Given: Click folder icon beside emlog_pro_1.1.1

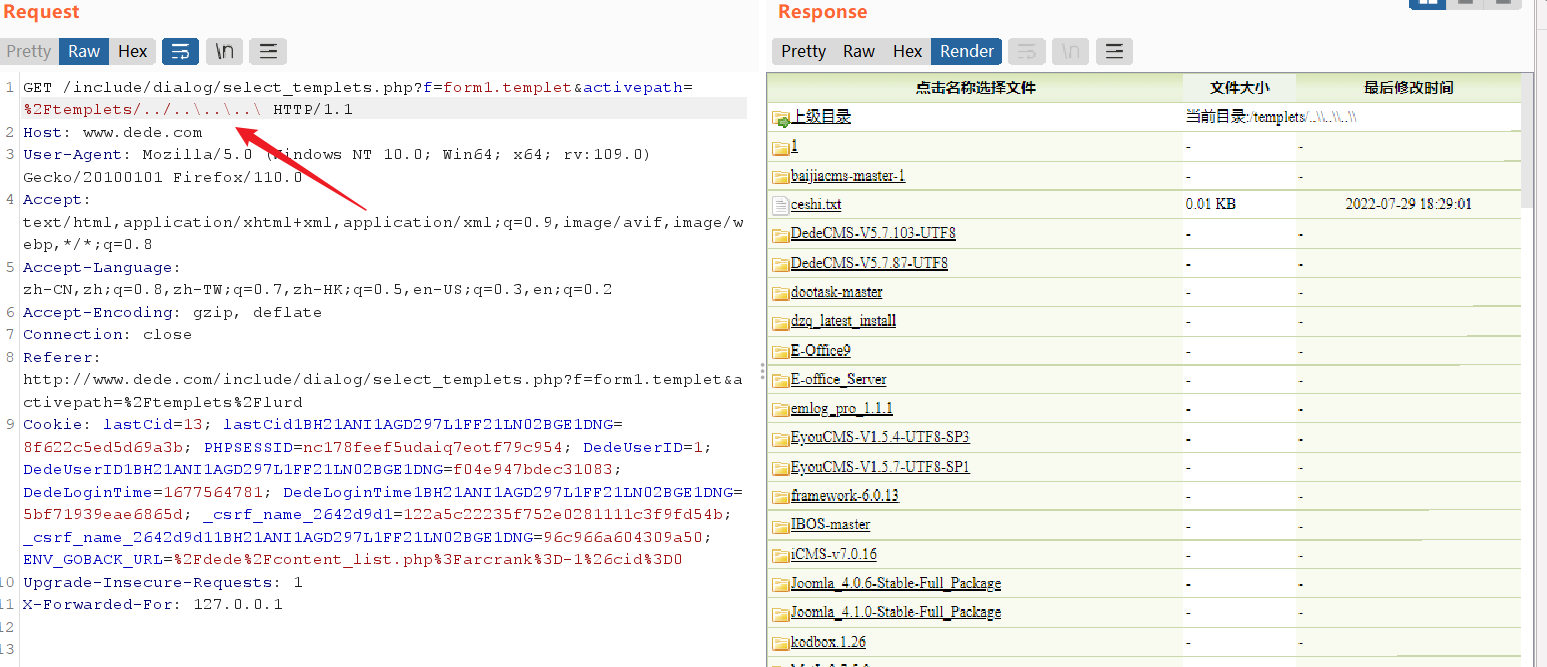Looking at the screenshot, I should [x=781, y=409].
